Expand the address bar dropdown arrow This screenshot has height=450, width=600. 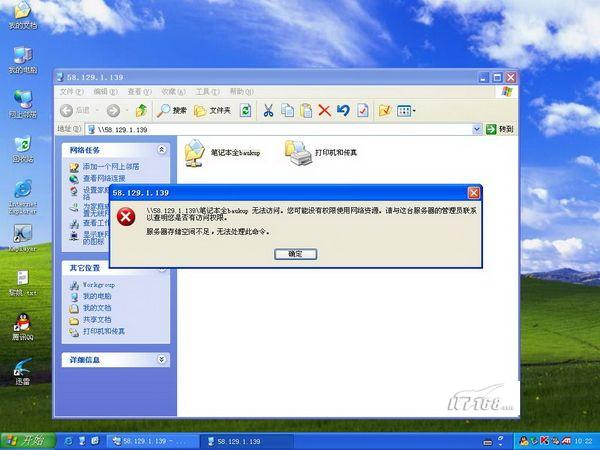click(x=476, y=129)
